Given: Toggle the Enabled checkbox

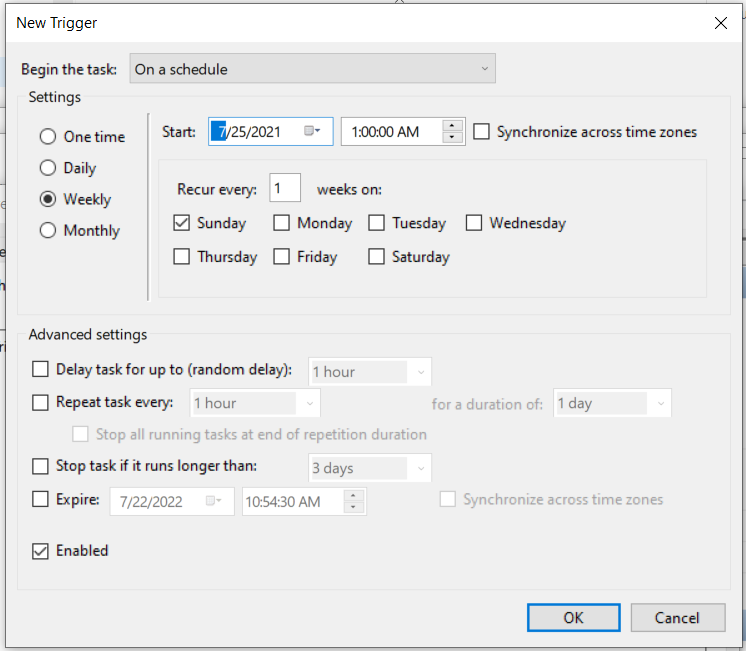Looking at the screenshot, I should point(40,551).
